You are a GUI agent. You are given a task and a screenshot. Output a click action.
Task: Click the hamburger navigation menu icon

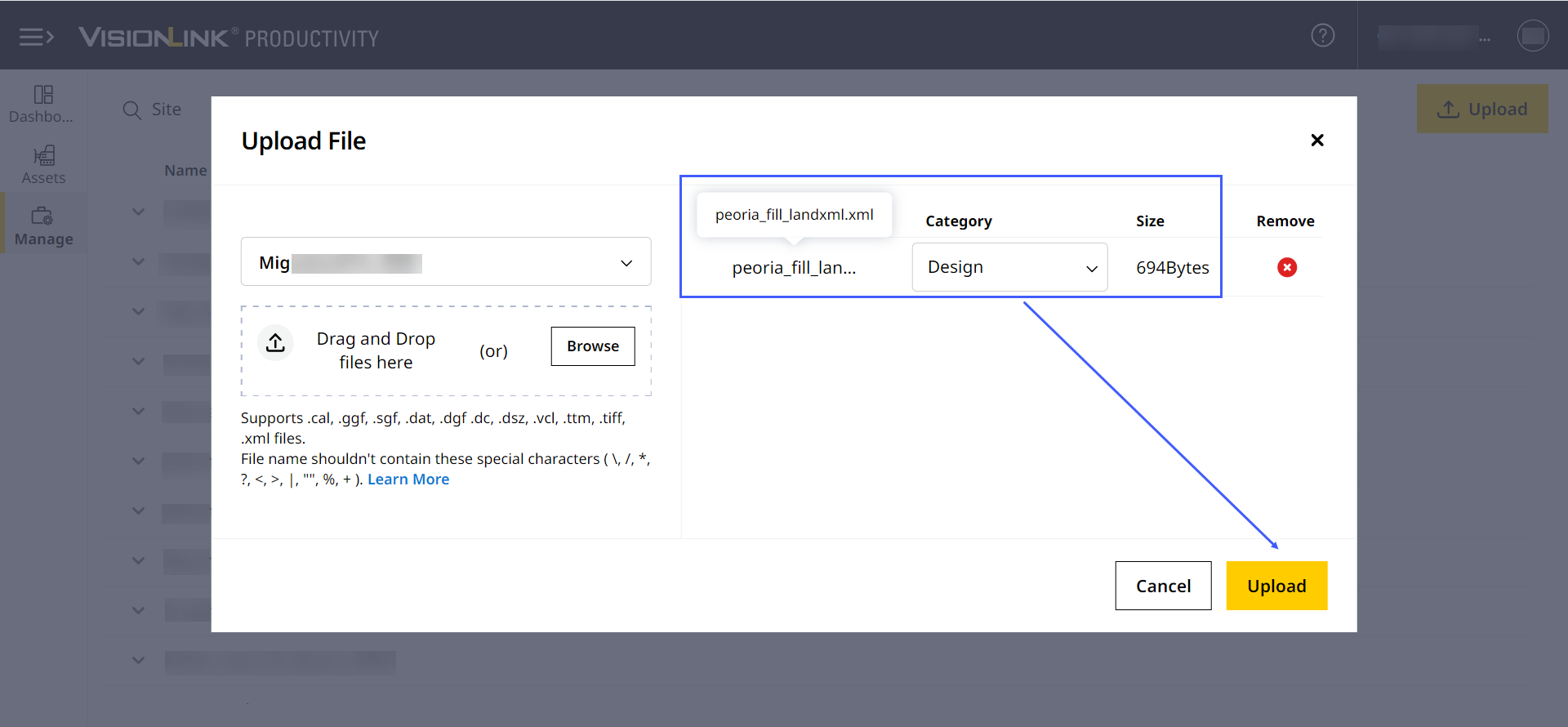click(x=36, y=37)
